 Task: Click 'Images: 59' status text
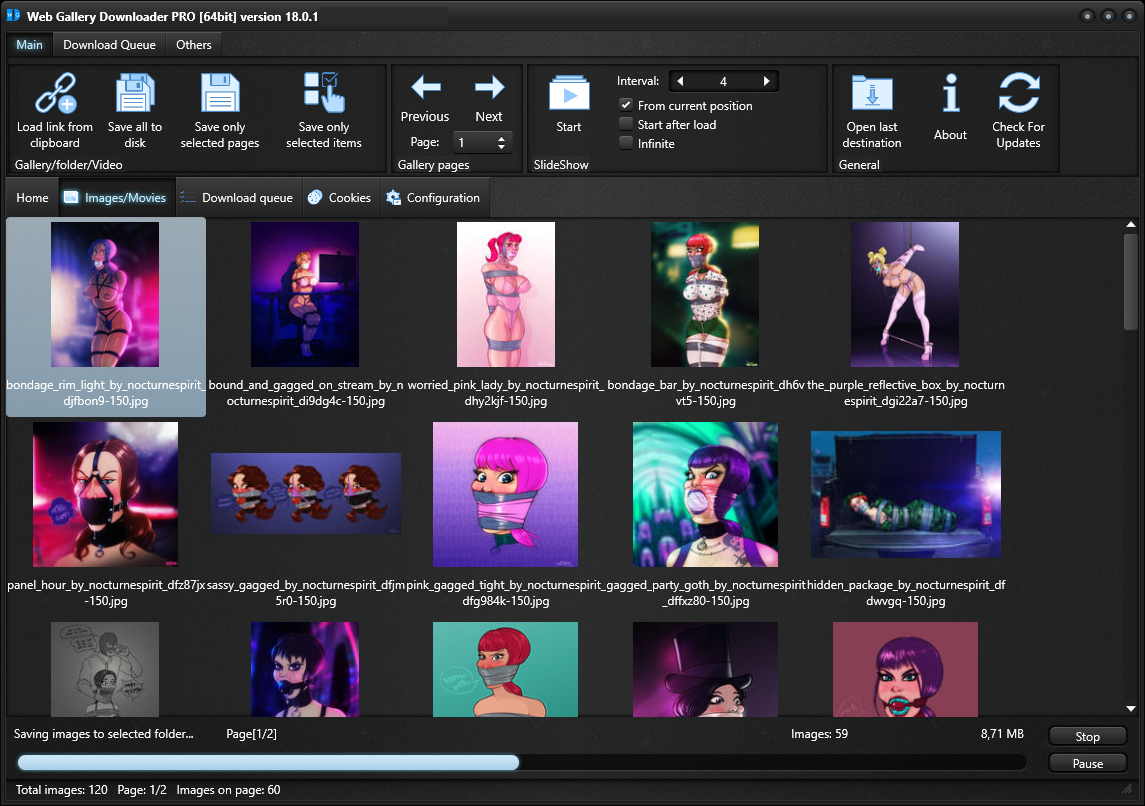(x=819, y=734)
